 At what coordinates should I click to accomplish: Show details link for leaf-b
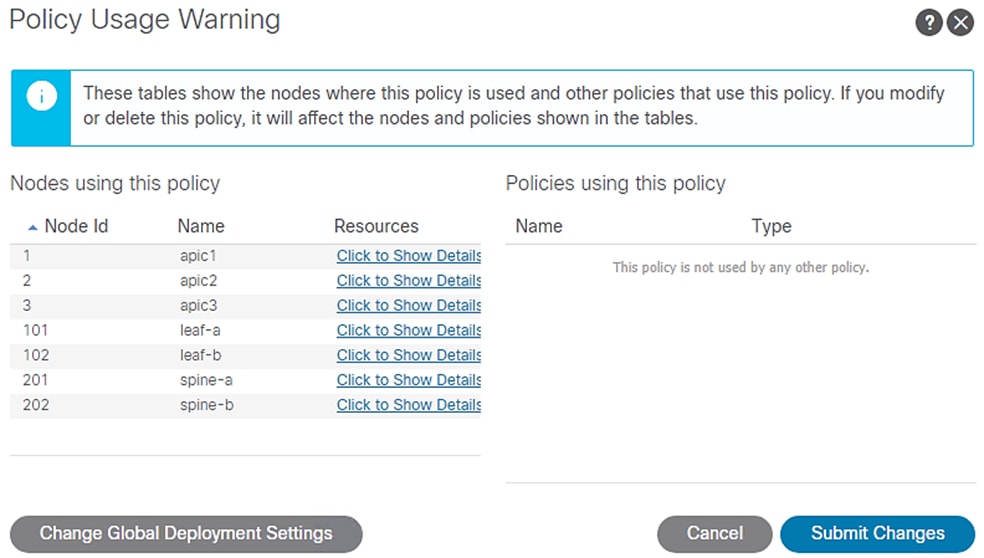click(x=408, y=355)
